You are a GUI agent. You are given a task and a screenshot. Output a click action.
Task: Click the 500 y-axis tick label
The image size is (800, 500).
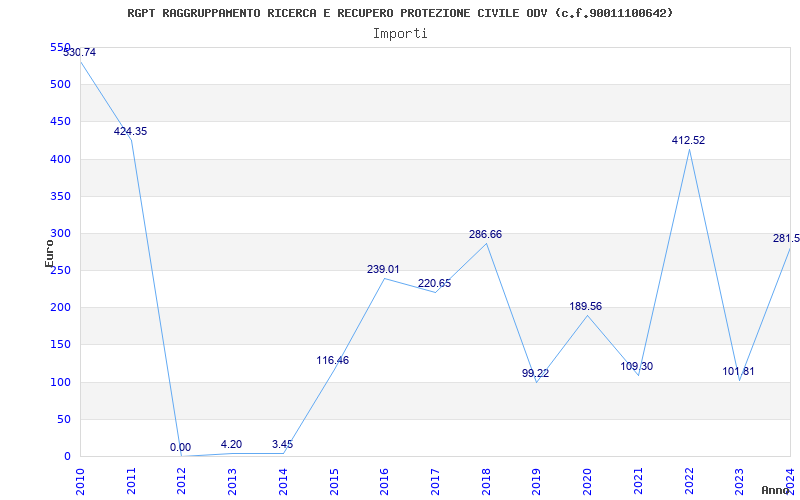tap(60, 84)
